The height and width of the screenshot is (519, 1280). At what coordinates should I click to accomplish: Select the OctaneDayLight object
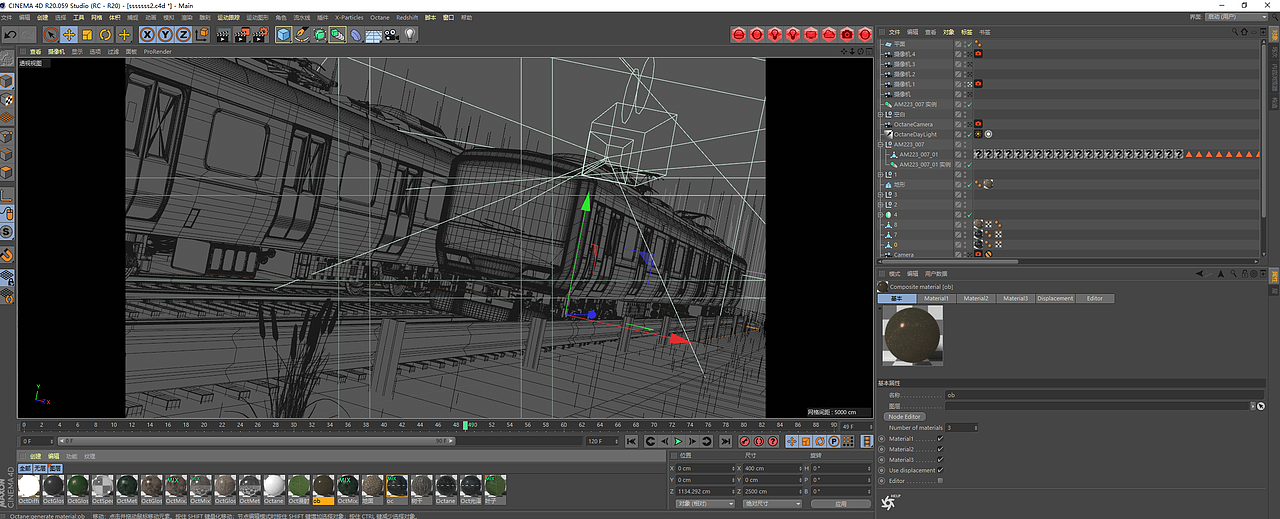[x=915, y=134]
